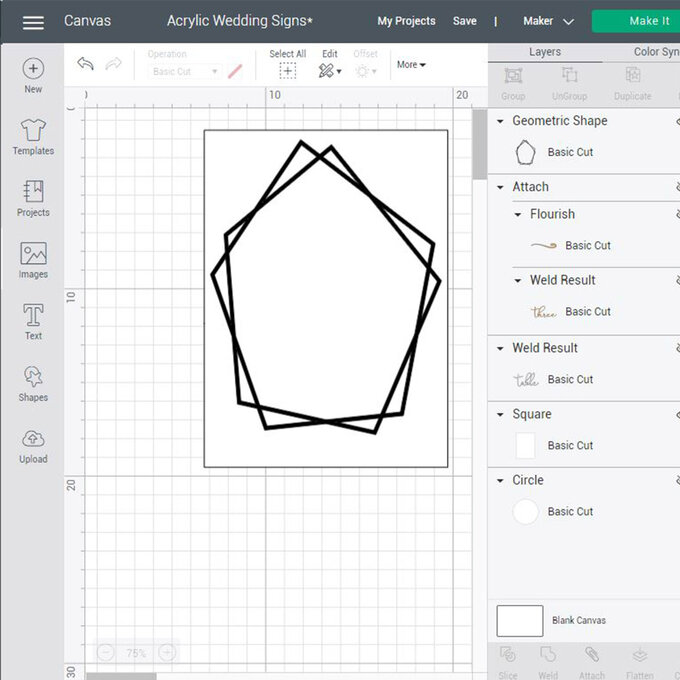Viewport: 680px width, 680px height.
Task: Open the hamburger main menu
Action: click(x=33, y=22)
